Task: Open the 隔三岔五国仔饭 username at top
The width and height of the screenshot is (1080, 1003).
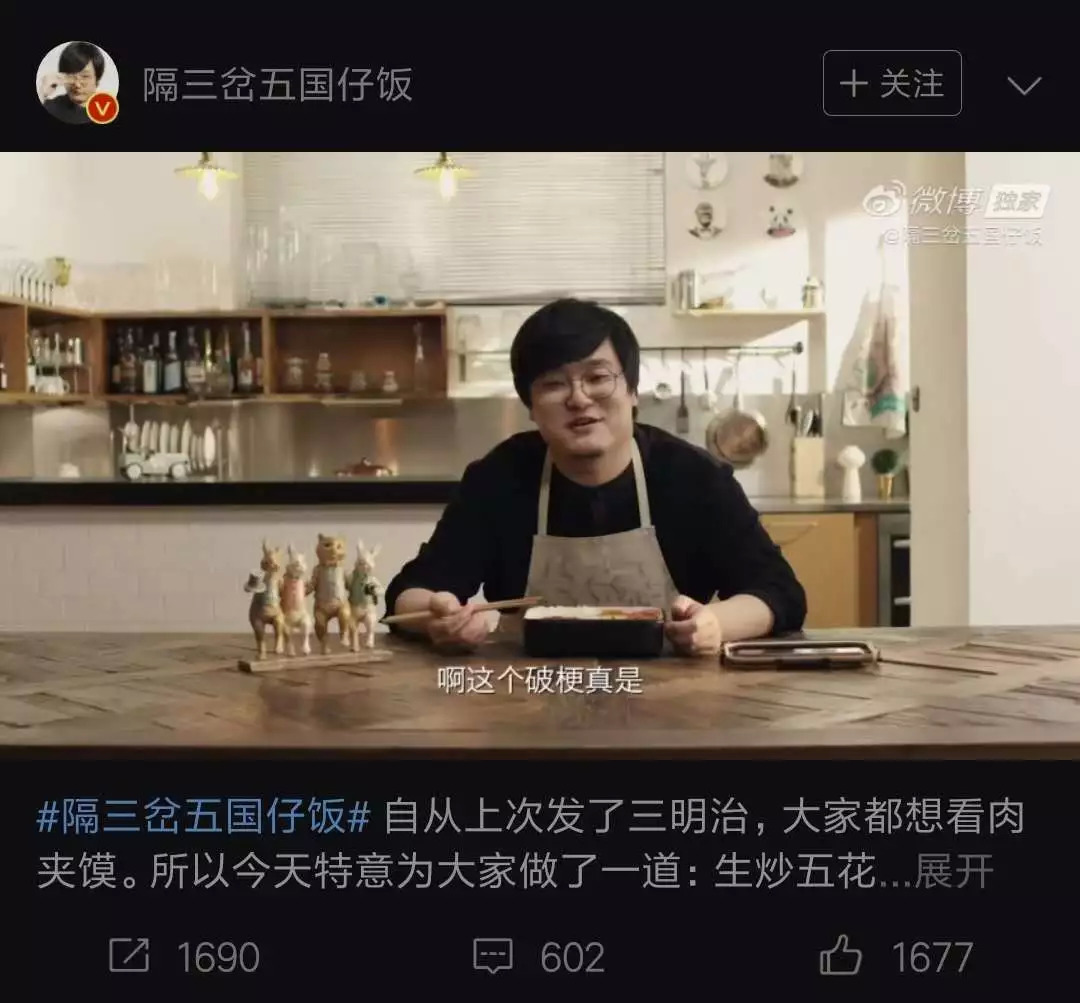Action: [278, 85]
